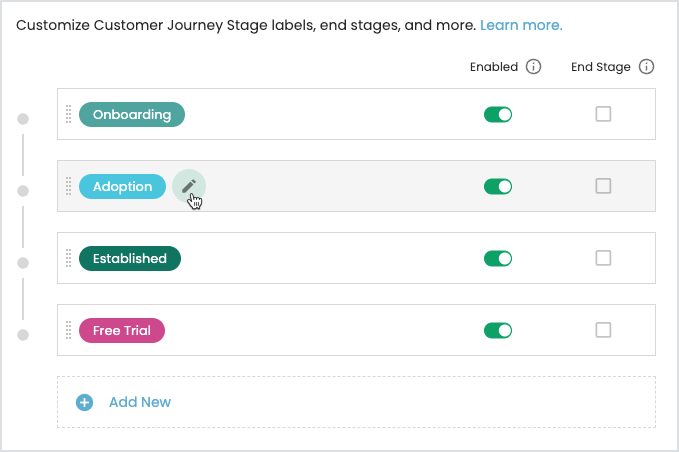Click the Onboarding row drag handle
The width and height of the screenshot is (679, 452).
[69, 114]
